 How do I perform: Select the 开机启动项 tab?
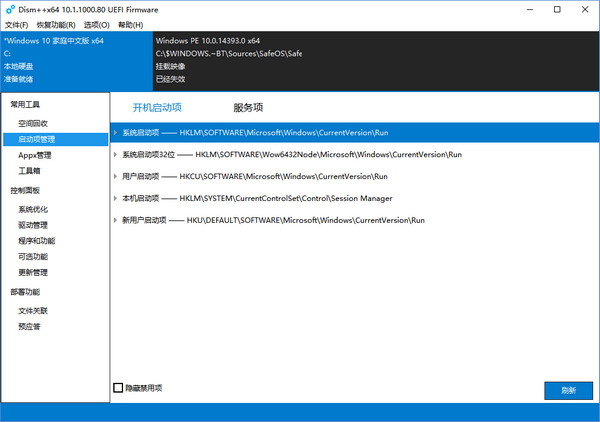point(157,108)
